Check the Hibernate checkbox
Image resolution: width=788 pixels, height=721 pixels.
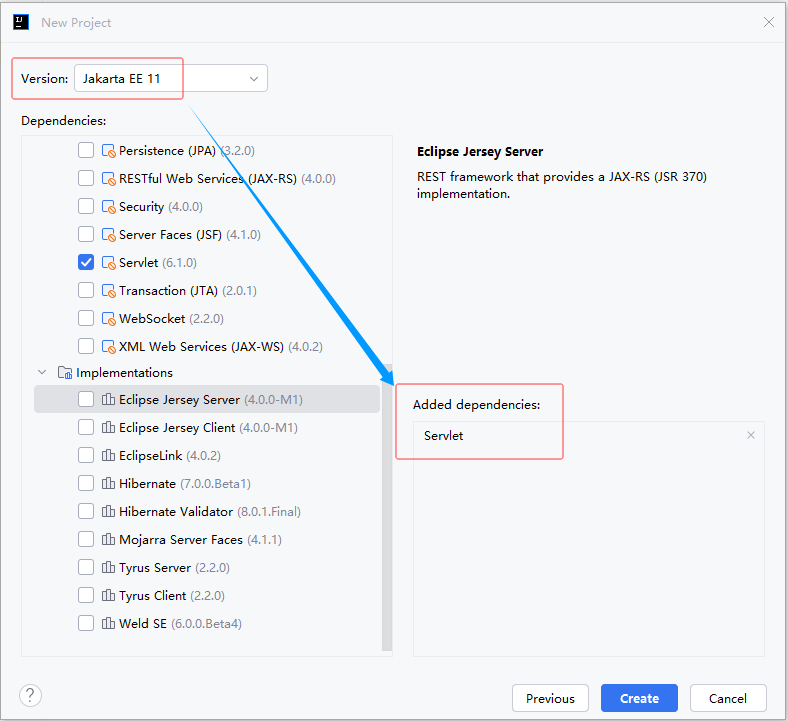tap(86, 483)
